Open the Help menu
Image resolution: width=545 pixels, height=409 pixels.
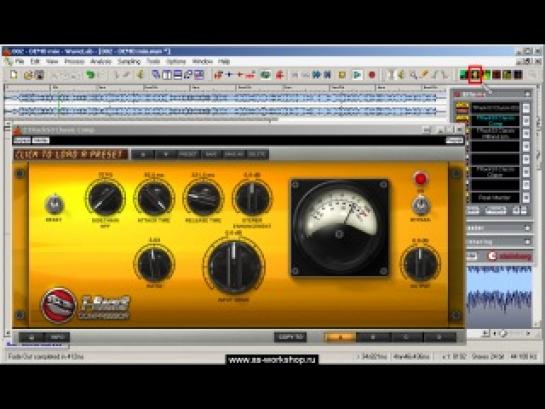pyautogui.click(x=224, y=62)
